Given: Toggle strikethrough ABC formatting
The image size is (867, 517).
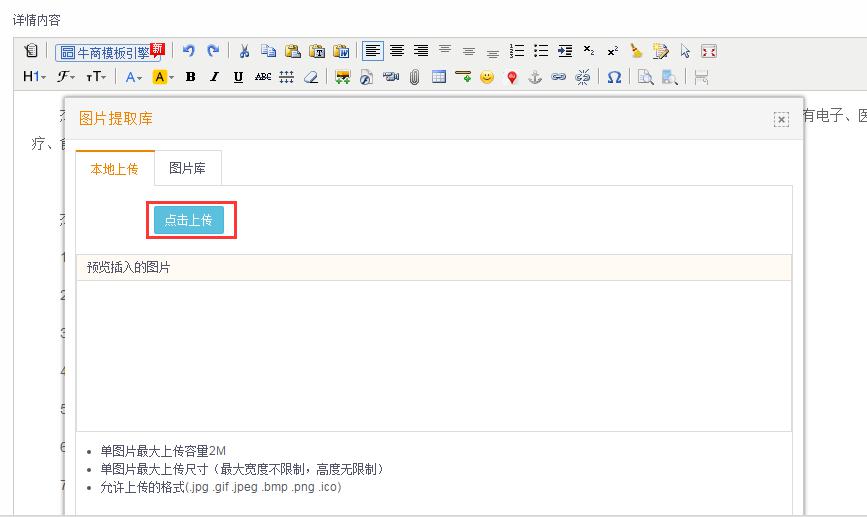Looking at the screenshot, I should [x=263, y=77].
